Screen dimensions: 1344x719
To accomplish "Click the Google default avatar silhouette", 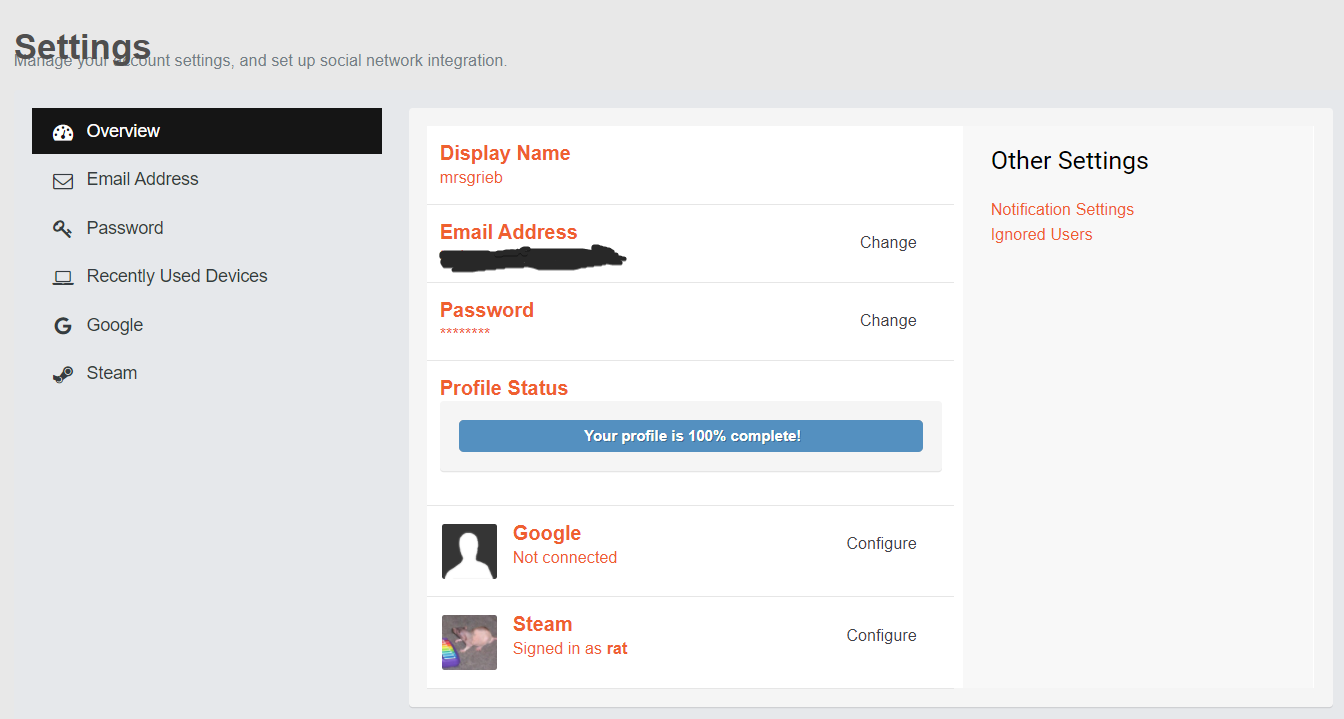I will pos(469,551).
